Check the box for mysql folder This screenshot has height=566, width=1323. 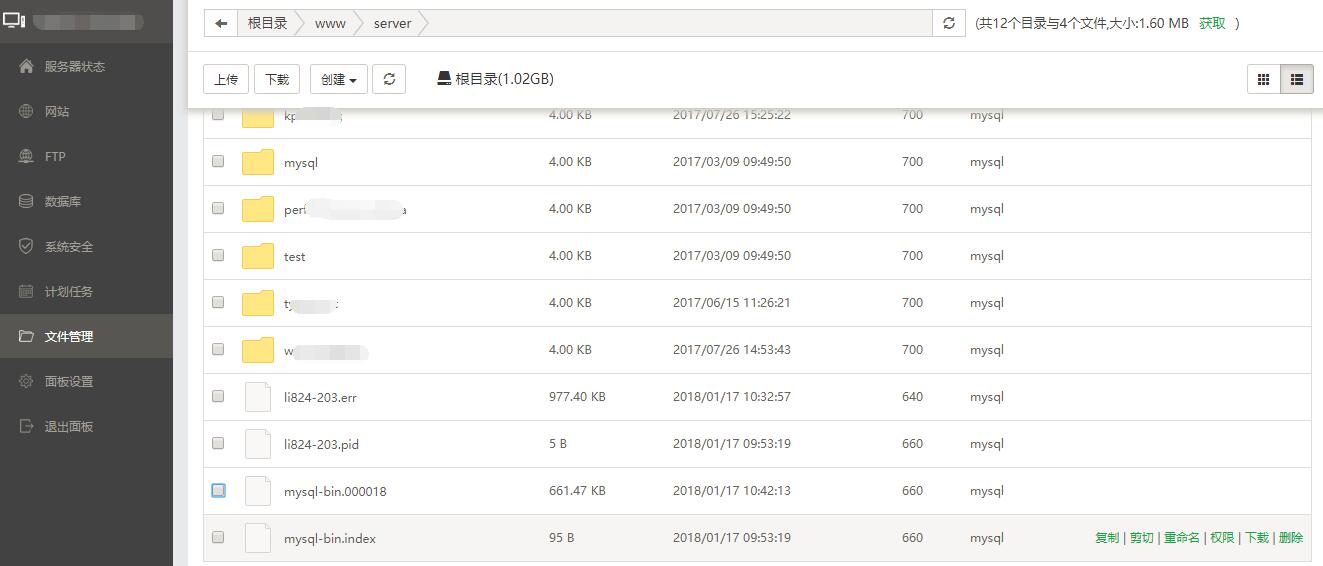[218, 161]
